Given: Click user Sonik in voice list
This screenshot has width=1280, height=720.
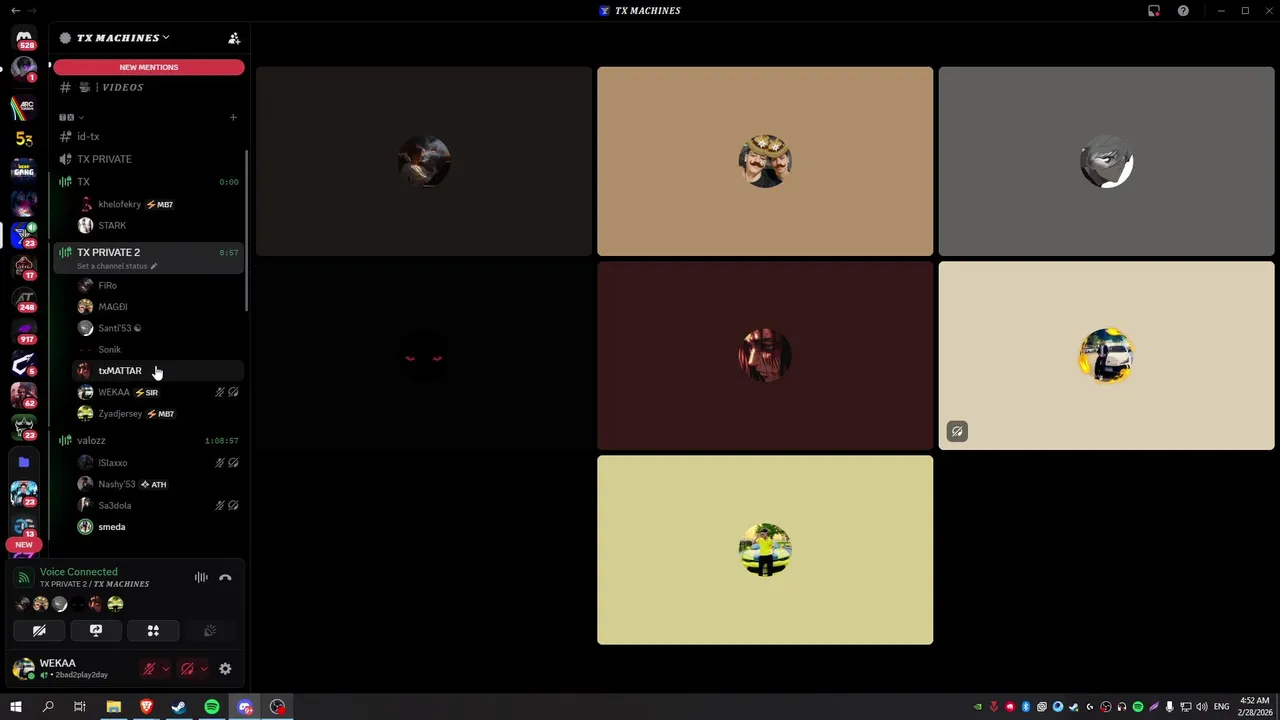Looking at the screenshot, I should 158,350.
